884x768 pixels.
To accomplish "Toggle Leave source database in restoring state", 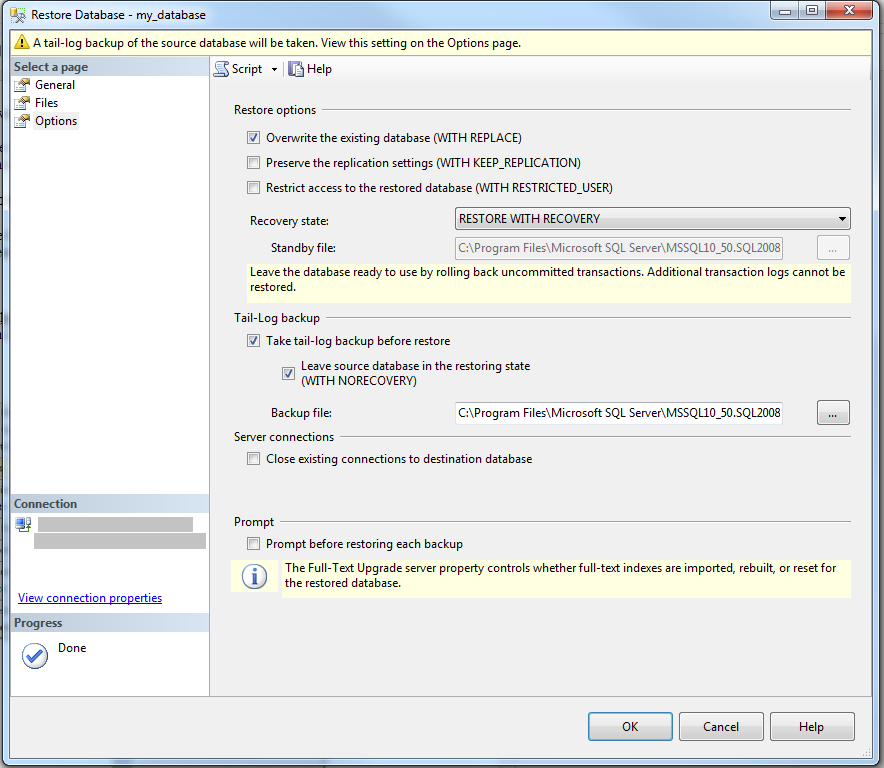I will [x=289, y=373].
